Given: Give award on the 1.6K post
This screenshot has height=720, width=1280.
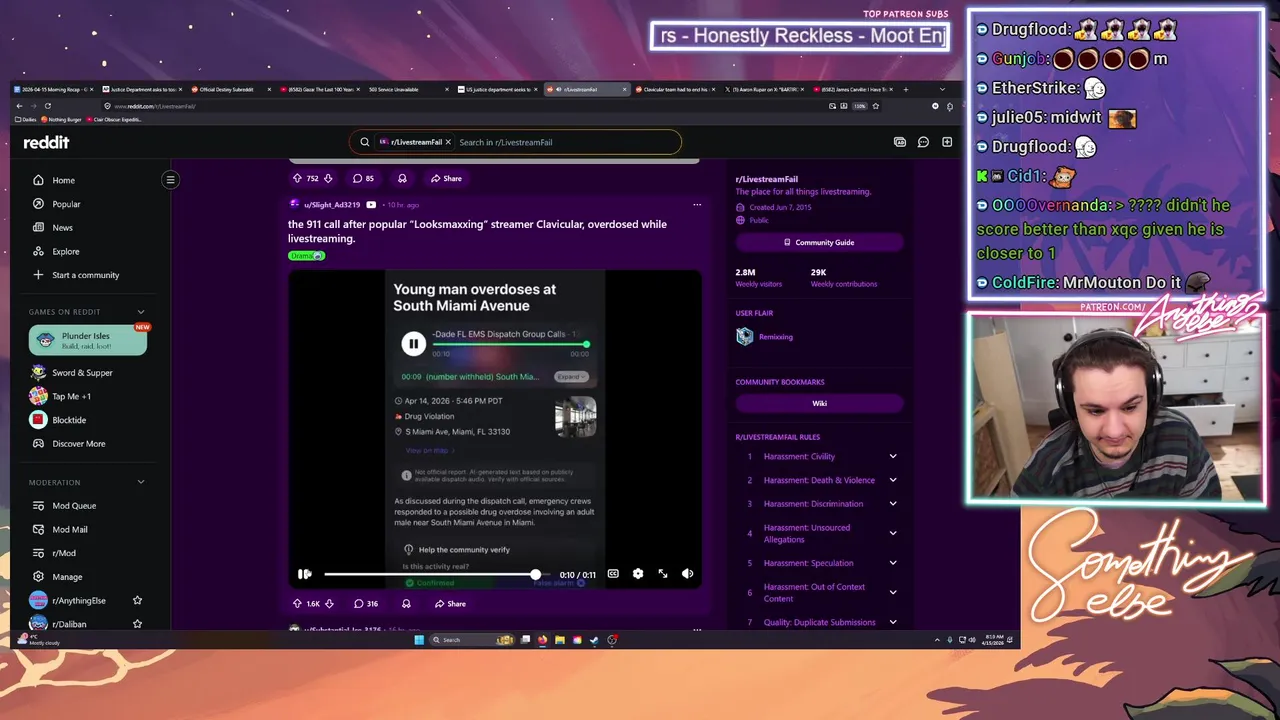Looking at the screenshot, I should tap(405, 604).
